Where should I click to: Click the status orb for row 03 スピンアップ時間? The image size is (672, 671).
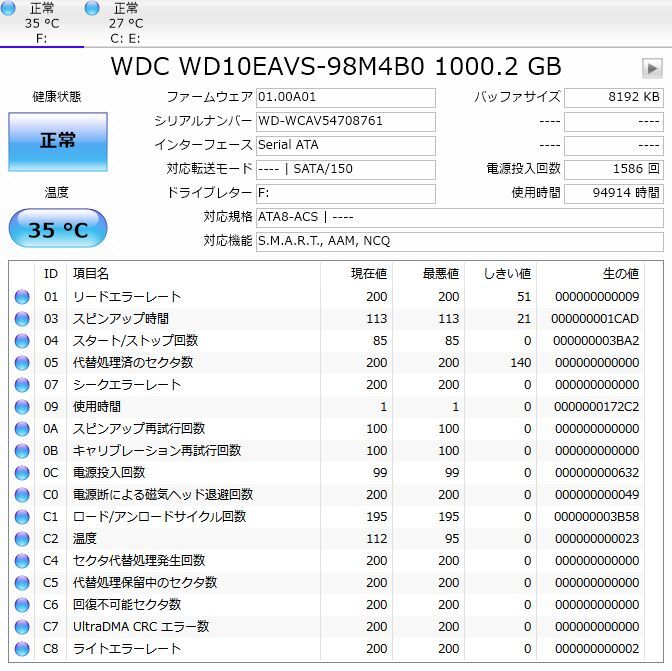point(22,319)
